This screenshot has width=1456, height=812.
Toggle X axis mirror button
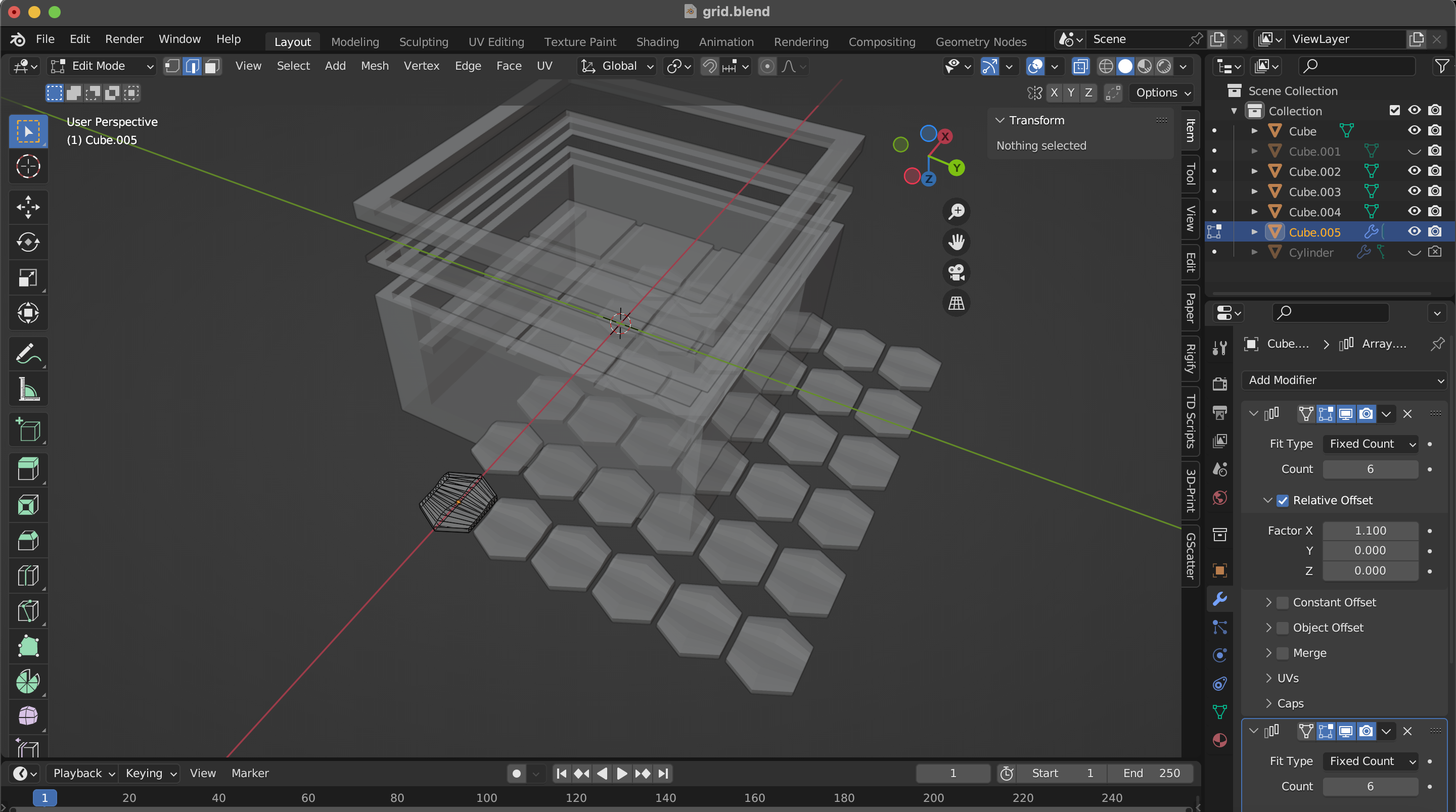point(1054,92)
